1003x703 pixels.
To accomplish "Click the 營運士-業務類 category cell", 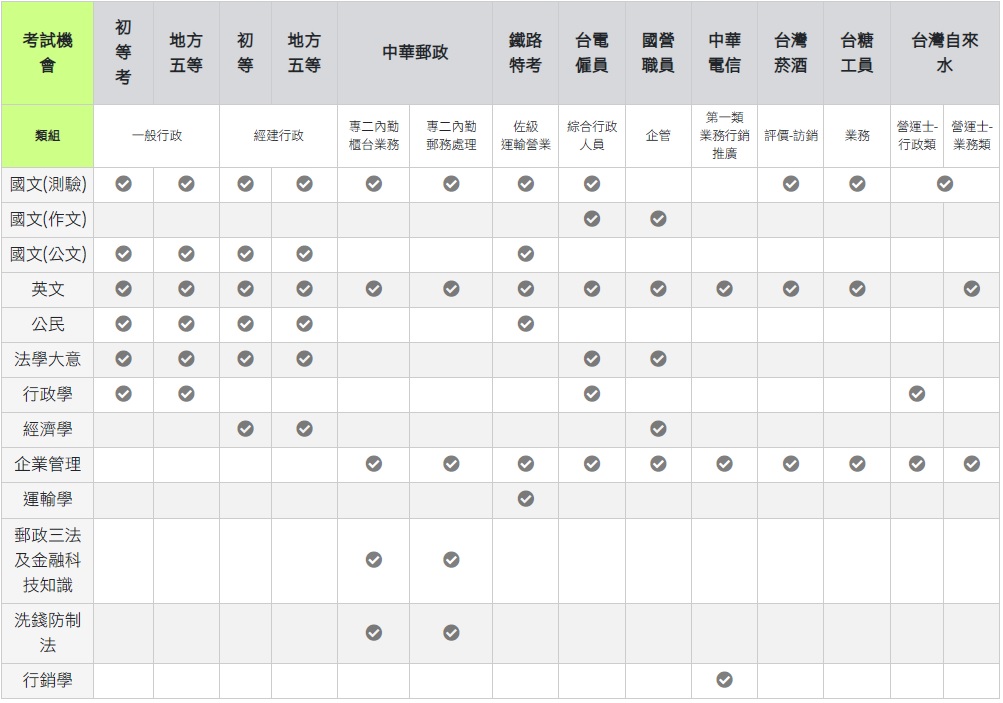I will [972, 136].
